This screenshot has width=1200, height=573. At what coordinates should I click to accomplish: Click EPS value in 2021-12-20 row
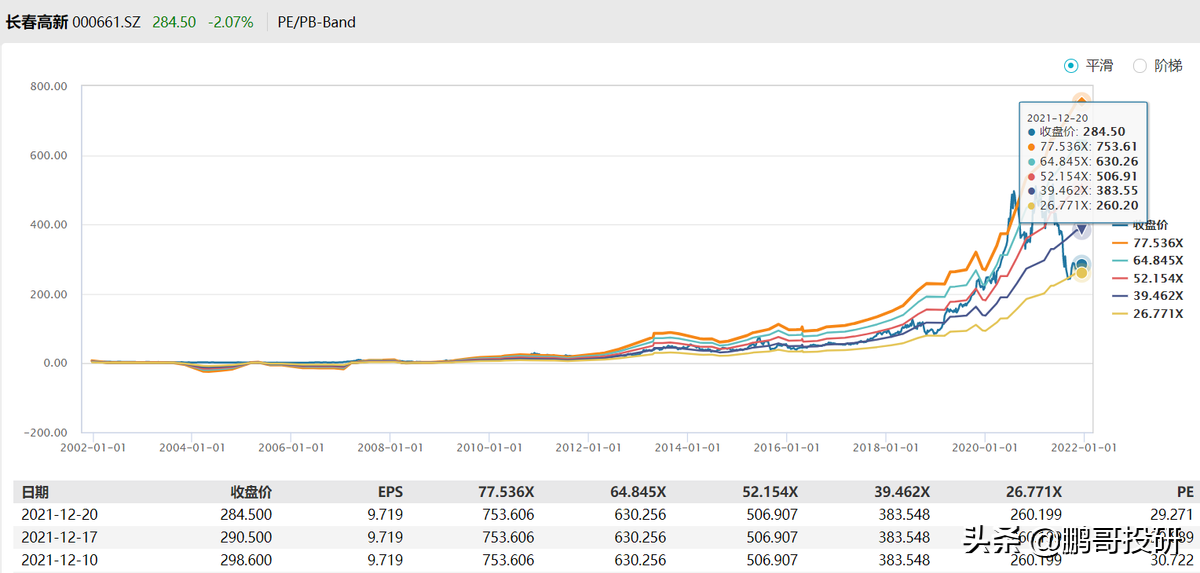coord(386,514)
